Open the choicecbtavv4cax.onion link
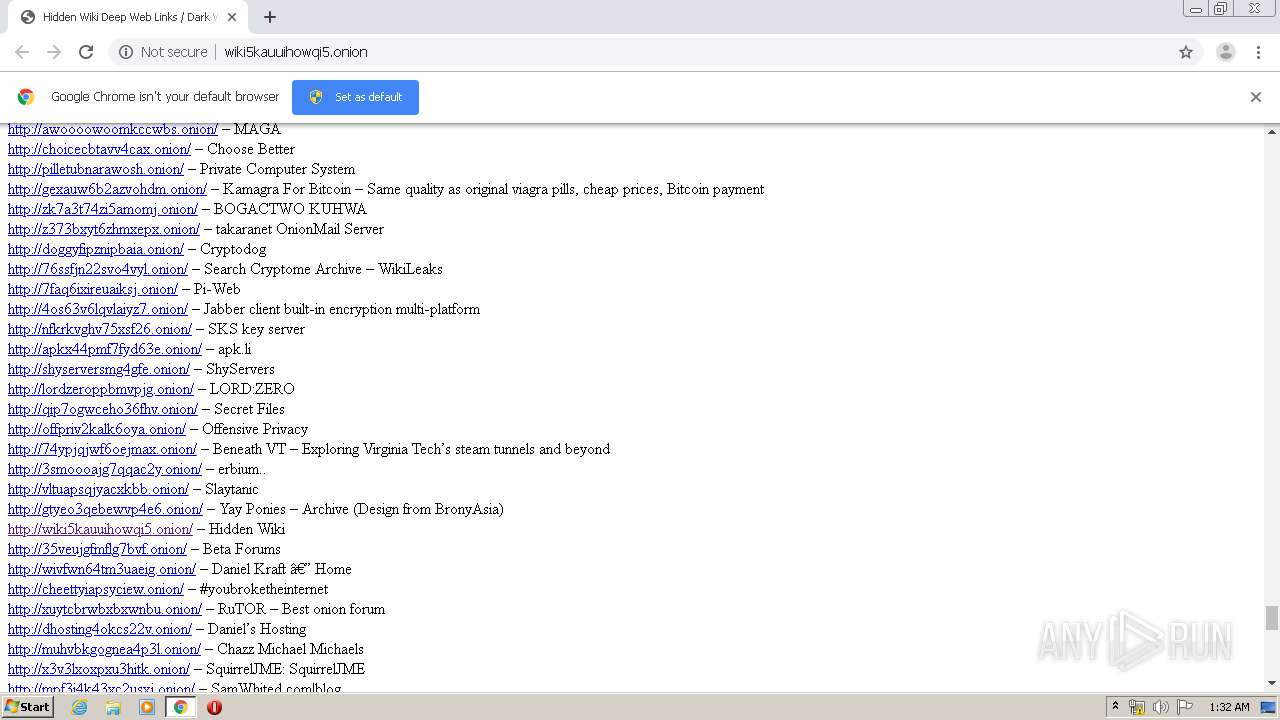The height and width of the screenshot is (720, 1280). tap(99, 149)
